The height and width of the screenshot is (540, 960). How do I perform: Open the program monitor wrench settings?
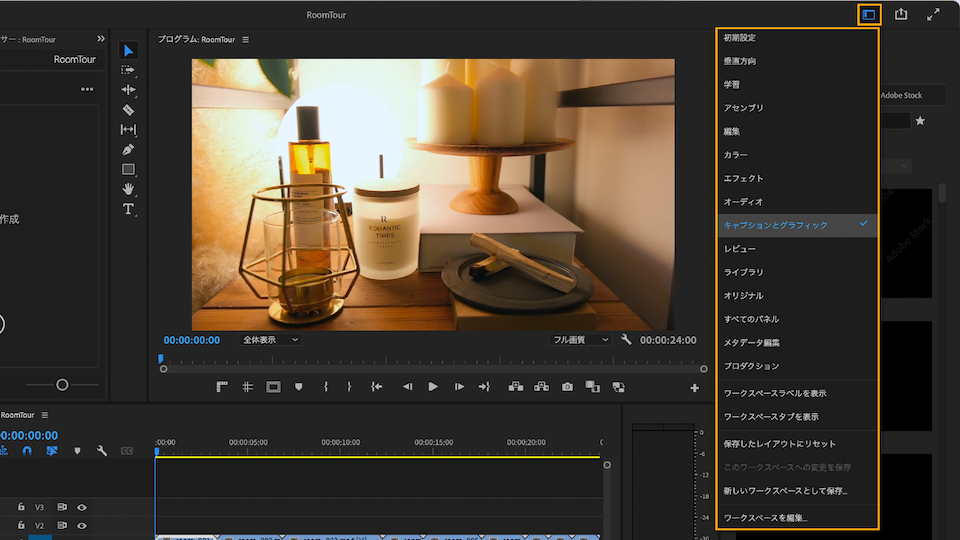[627, 340]
